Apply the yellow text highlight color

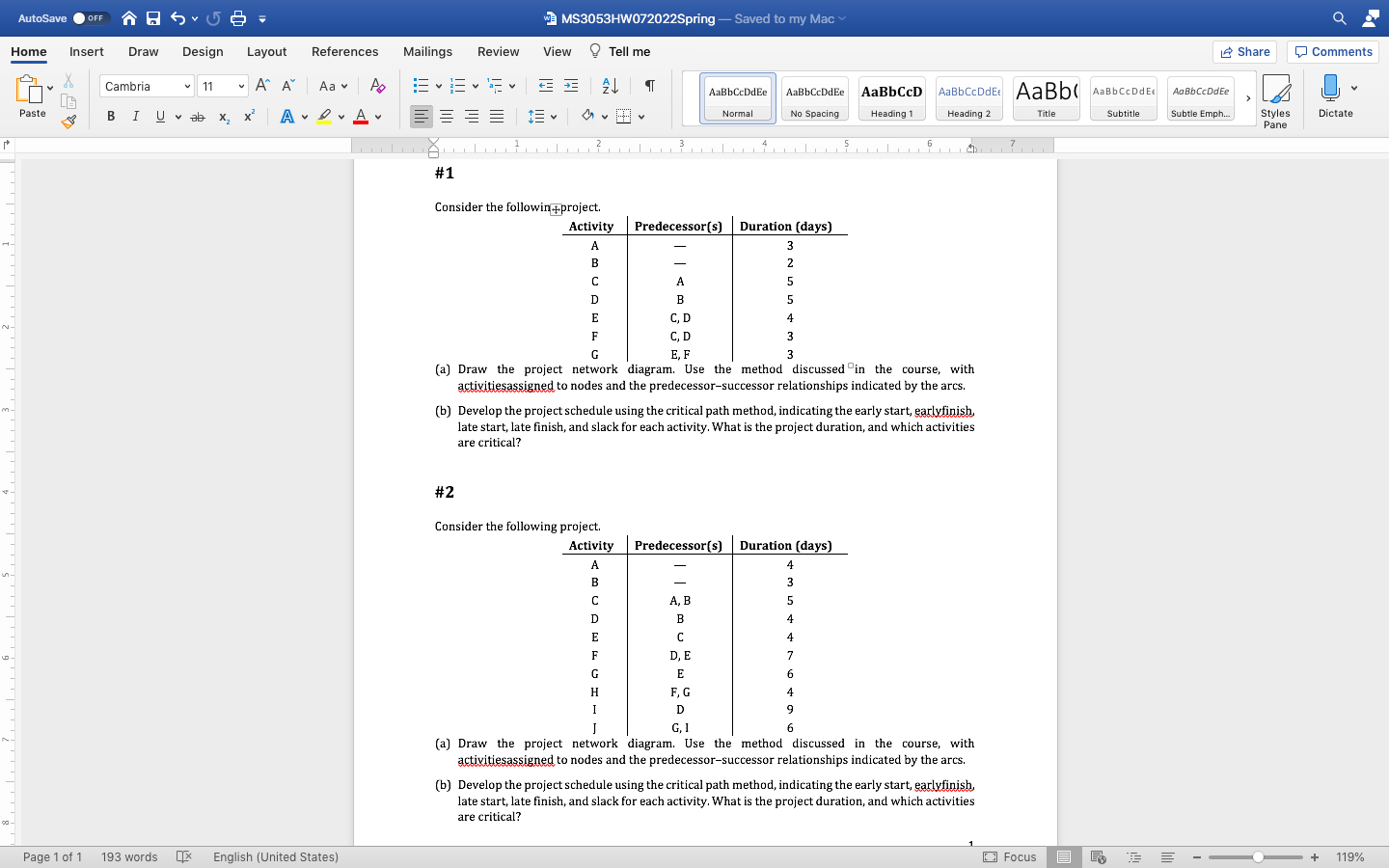(324, 117)
